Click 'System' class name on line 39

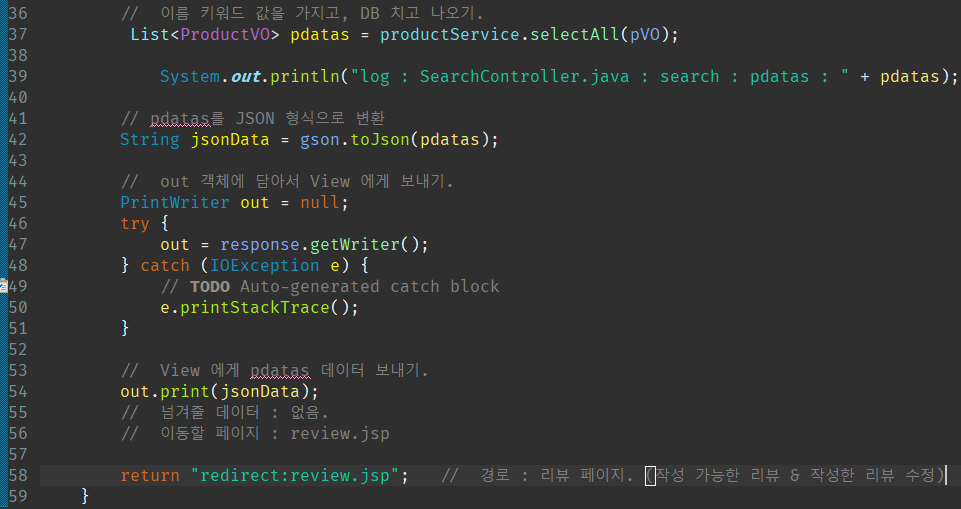click(190, 77)
